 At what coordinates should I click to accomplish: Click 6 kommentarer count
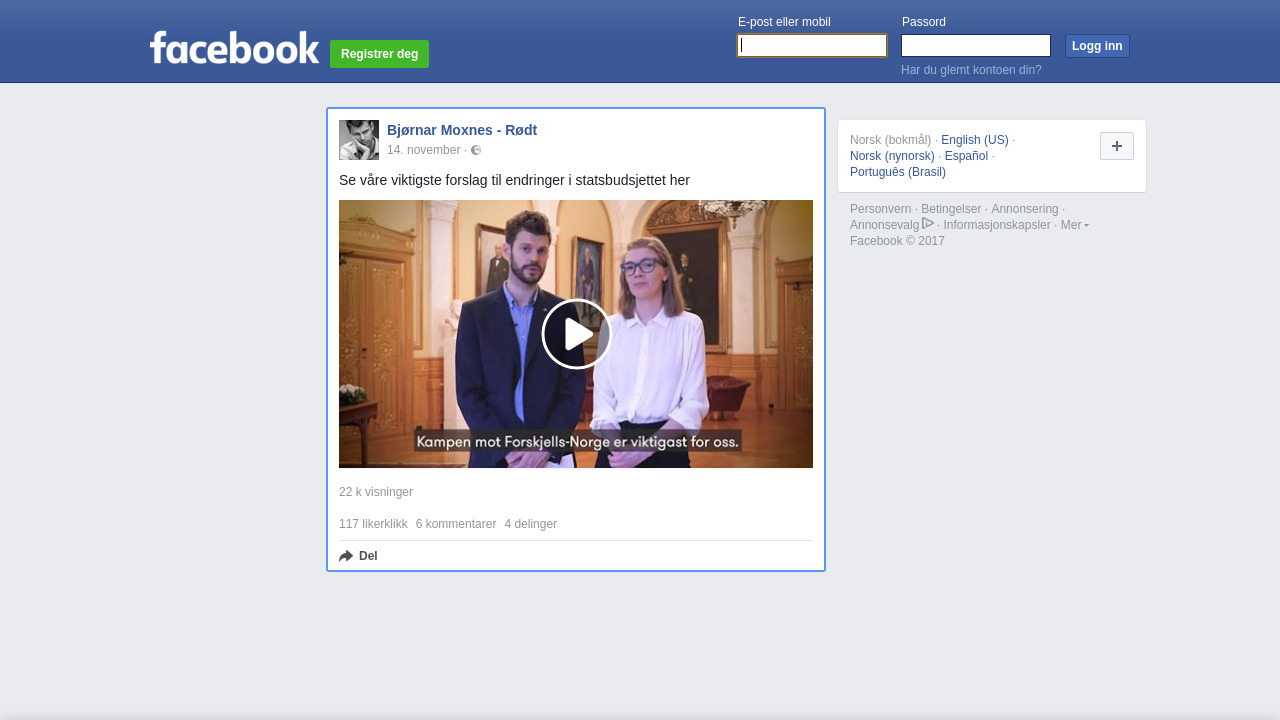point(456,524)
